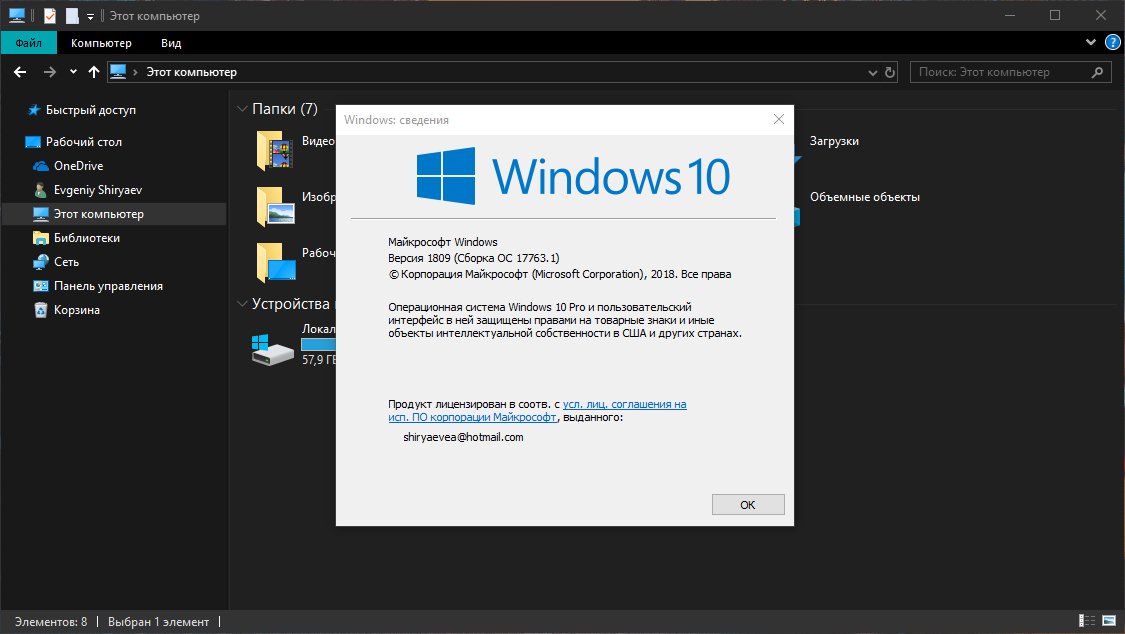Click the Библиотеки folder icon
The height and width of the screenshot is (634, 1125).
(41, 238)
